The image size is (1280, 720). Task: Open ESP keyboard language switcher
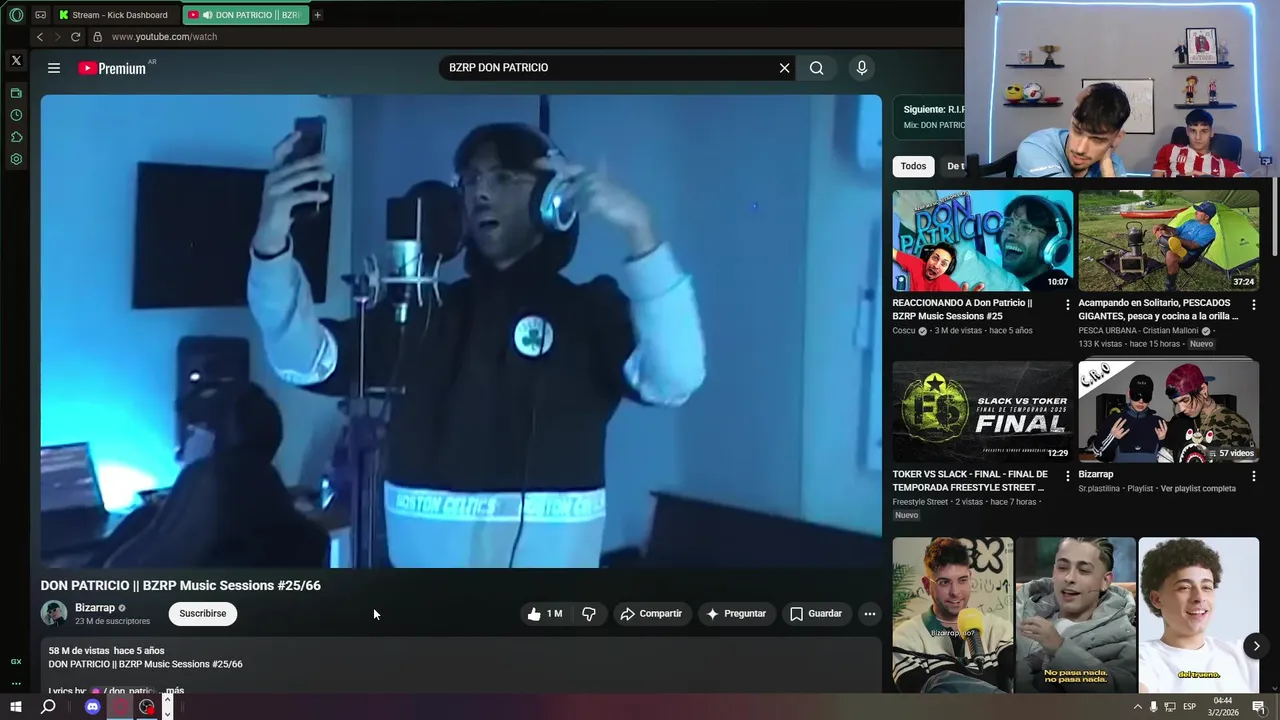click(1190, 707)
